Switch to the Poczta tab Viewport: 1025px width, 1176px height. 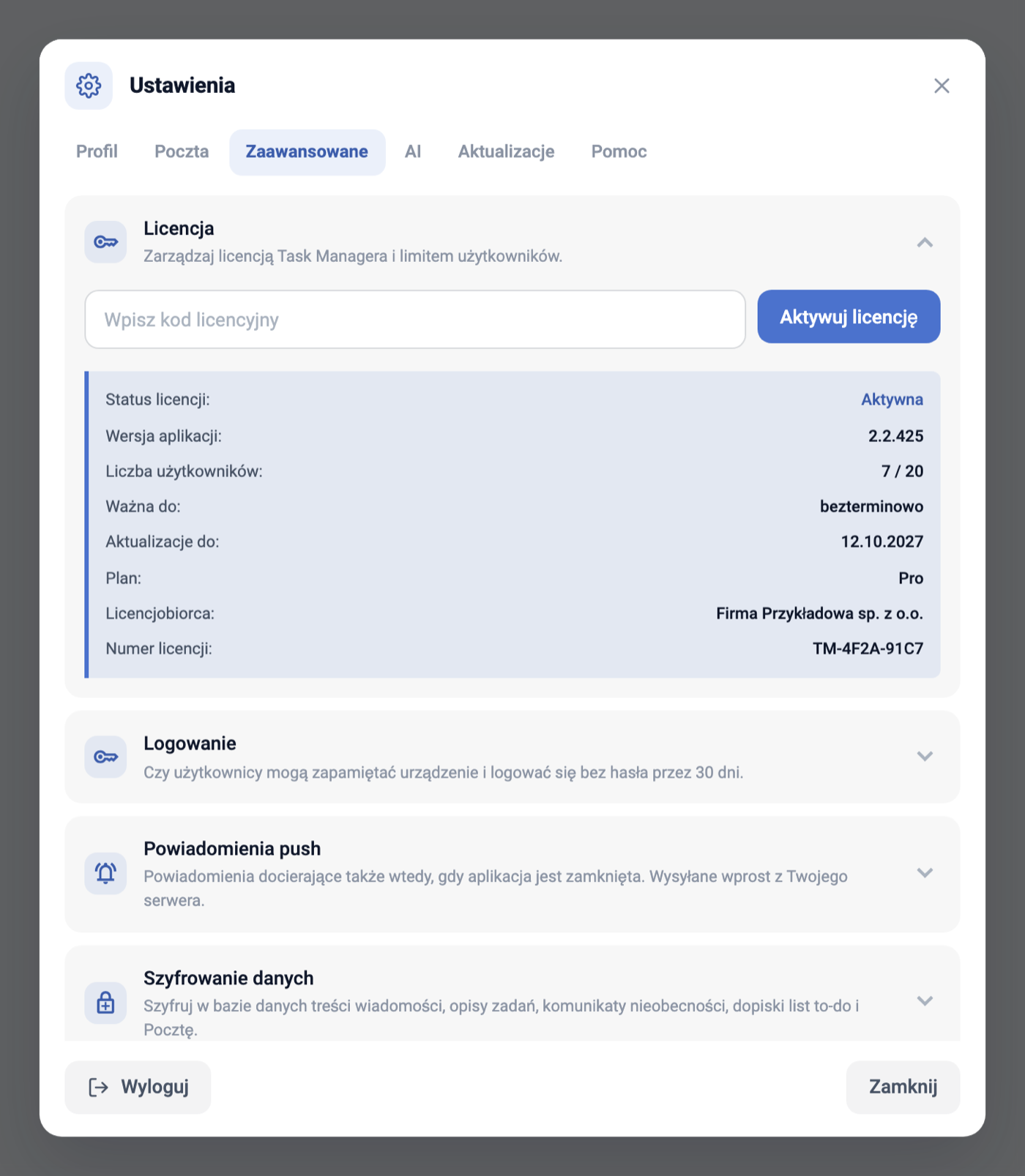[182, 151]
